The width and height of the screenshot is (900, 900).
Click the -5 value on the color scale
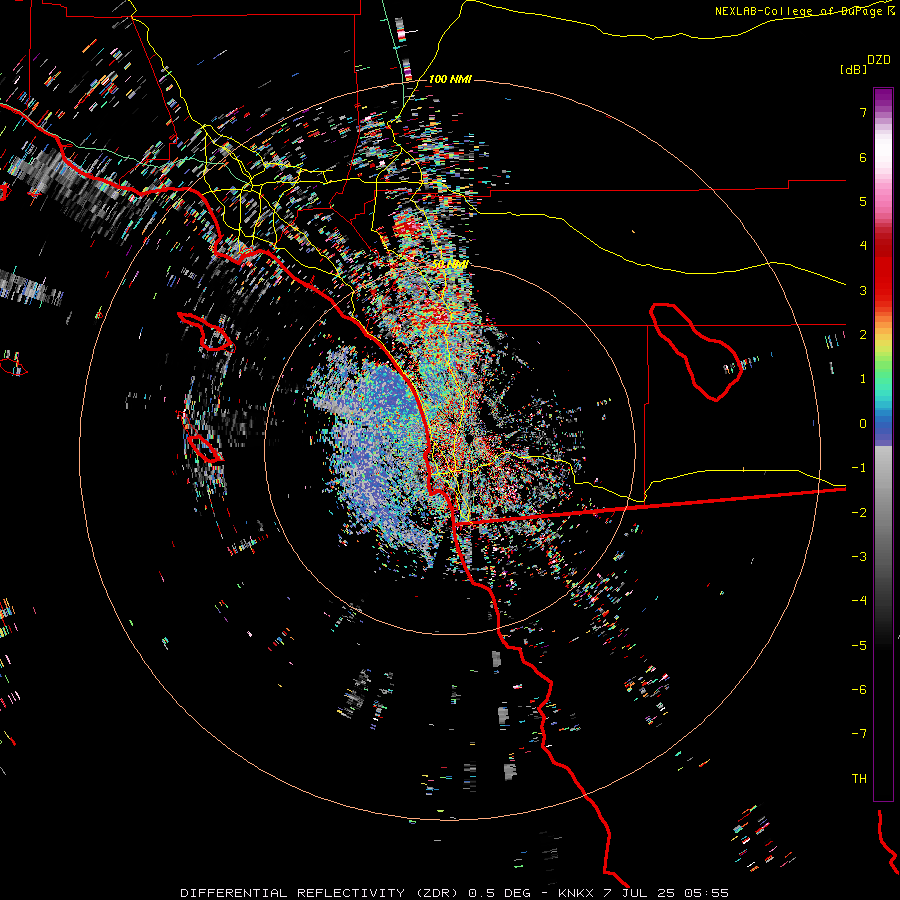(859, 646)
